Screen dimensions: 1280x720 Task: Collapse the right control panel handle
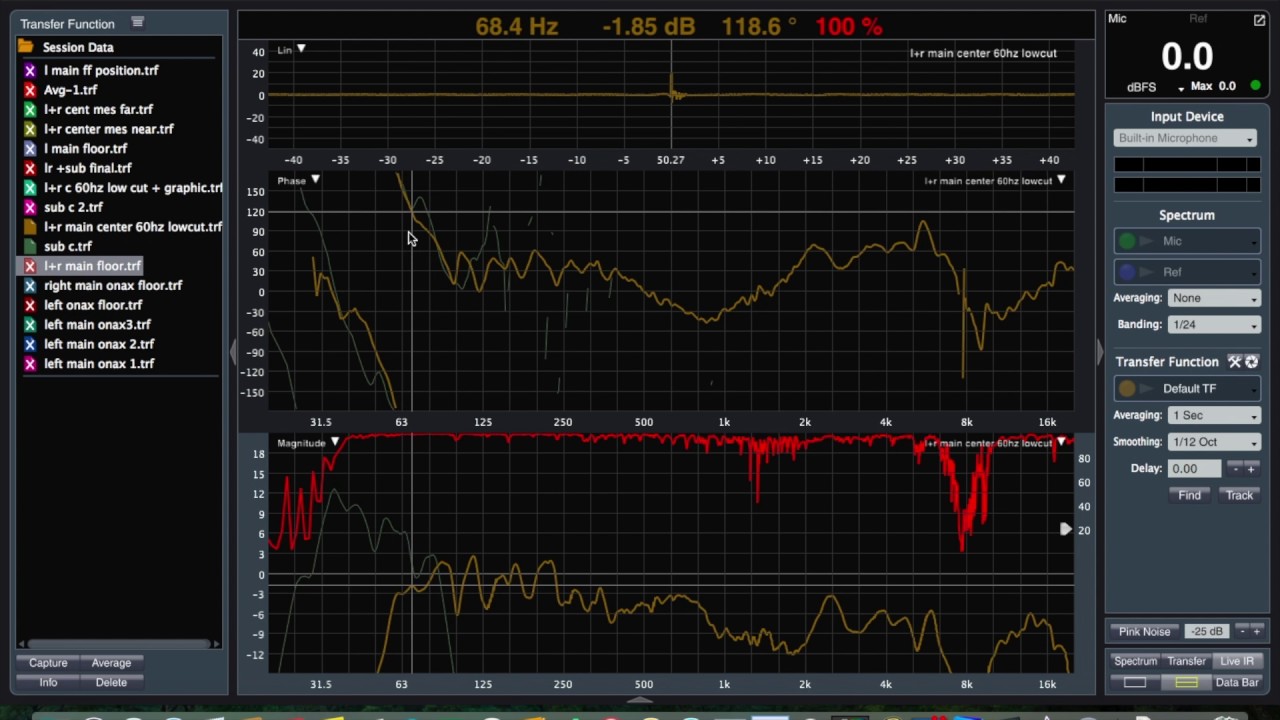(x=1099, y=352)
